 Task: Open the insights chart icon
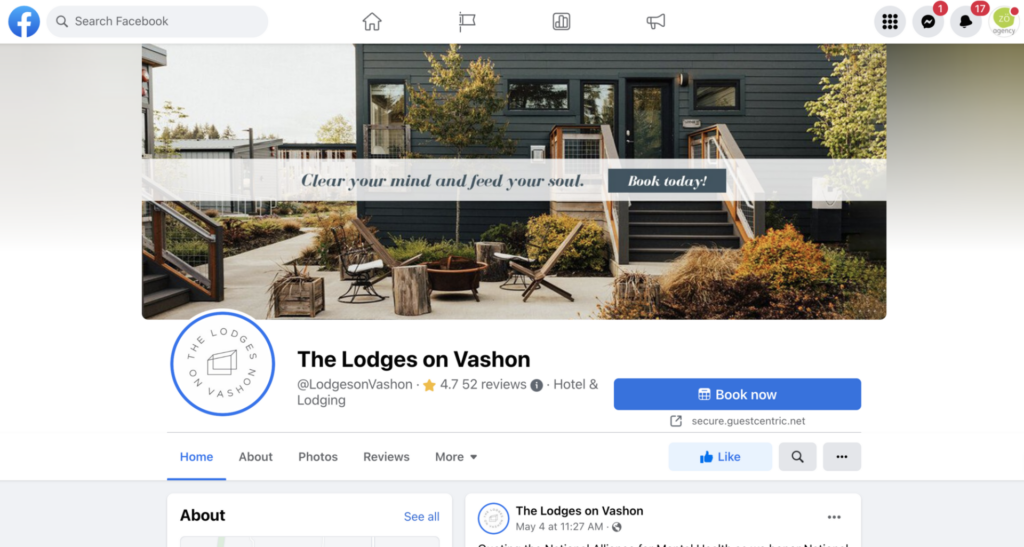click(x=561, y=22)
